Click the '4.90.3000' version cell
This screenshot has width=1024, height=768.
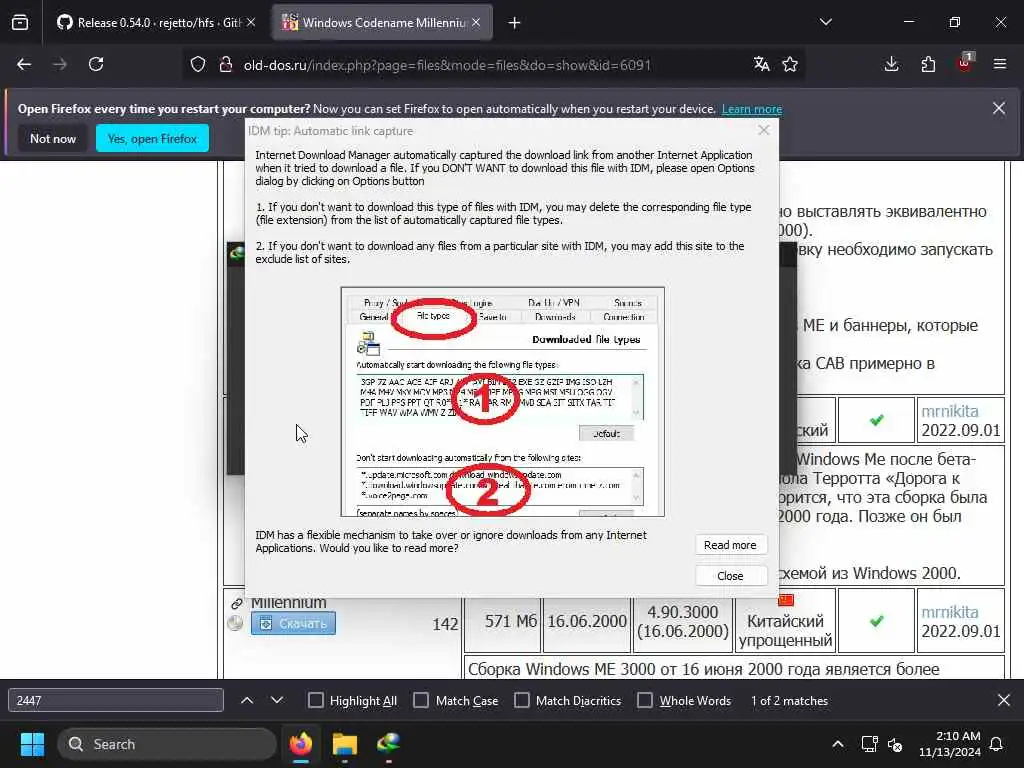(x=682, y=621)
